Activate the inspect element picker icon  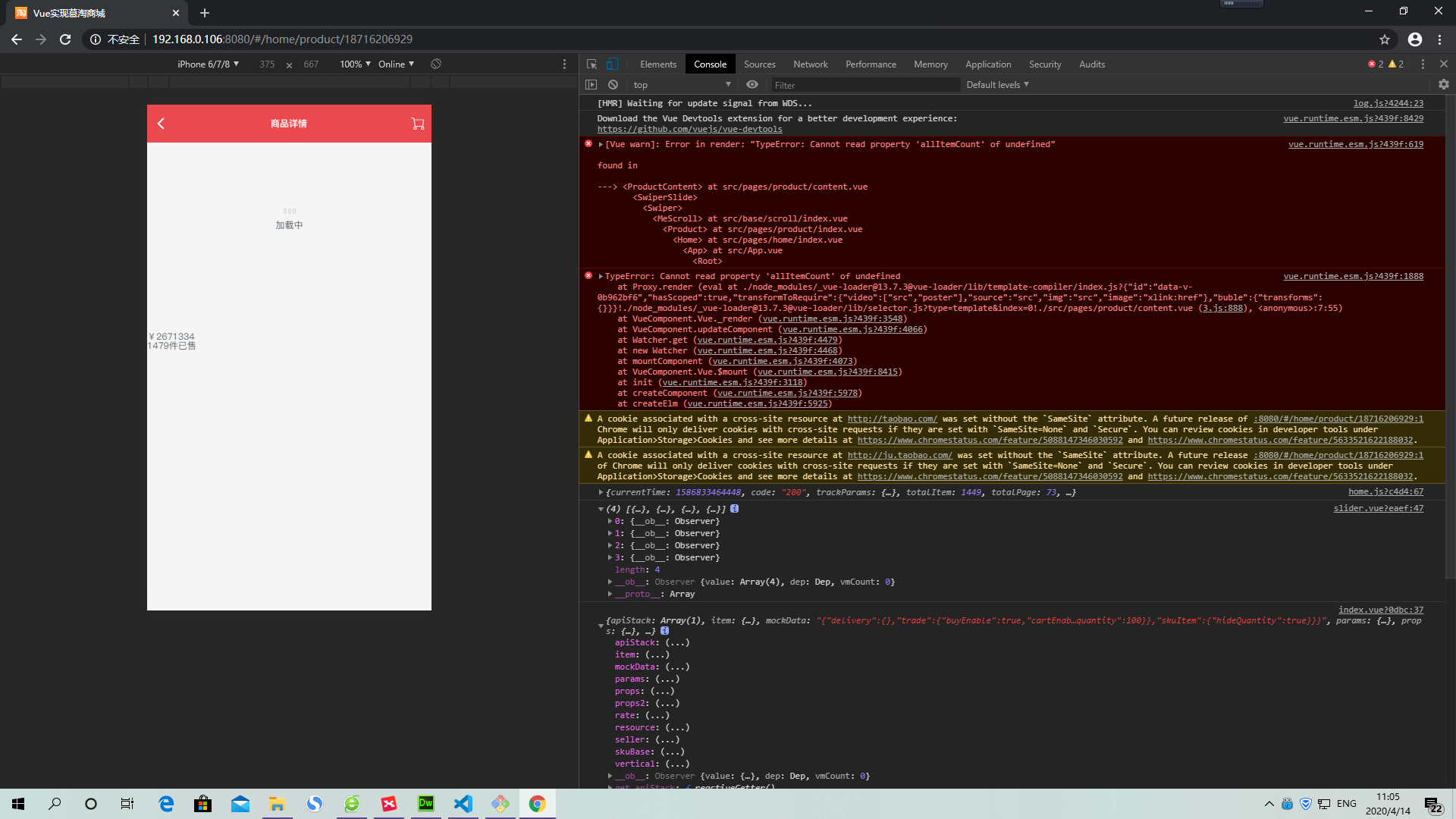pyautogui.click(x=591, y=64)
